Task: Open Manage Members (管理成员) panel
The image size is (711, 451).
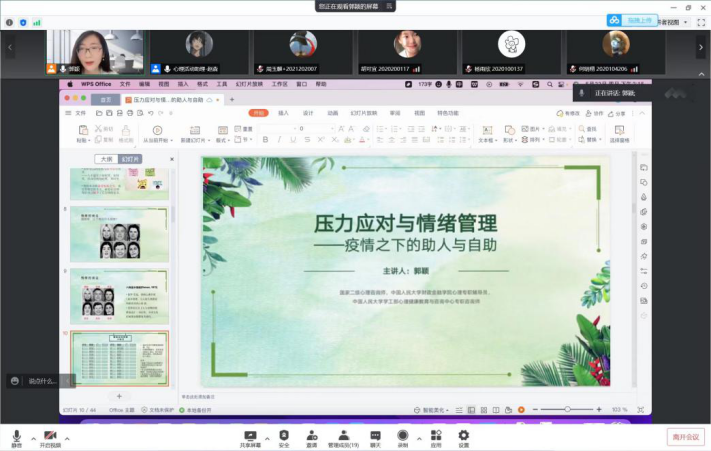Action: (344, 436)
